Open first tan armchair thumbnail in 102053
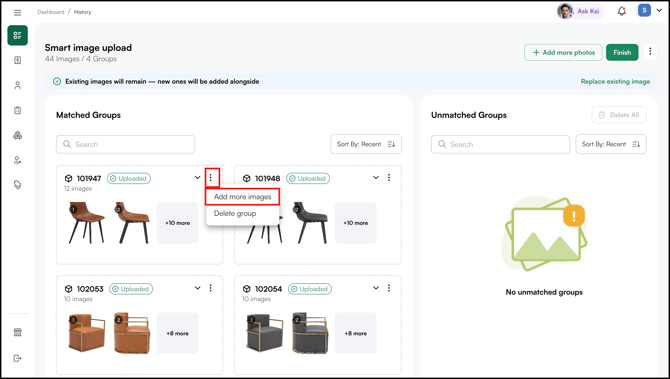The width and height of the screenshot is (670, 379). click(x=87, y=333)
